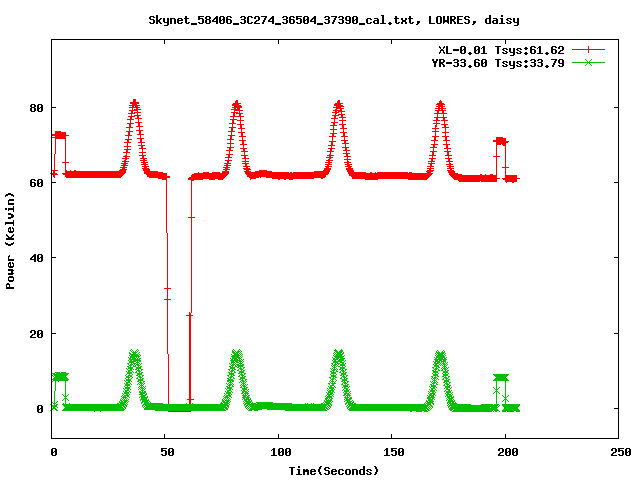This screenshot has height=480, width=640.
Task: Click the last green peak near 170 seconds
Action: tap(440, 354)
